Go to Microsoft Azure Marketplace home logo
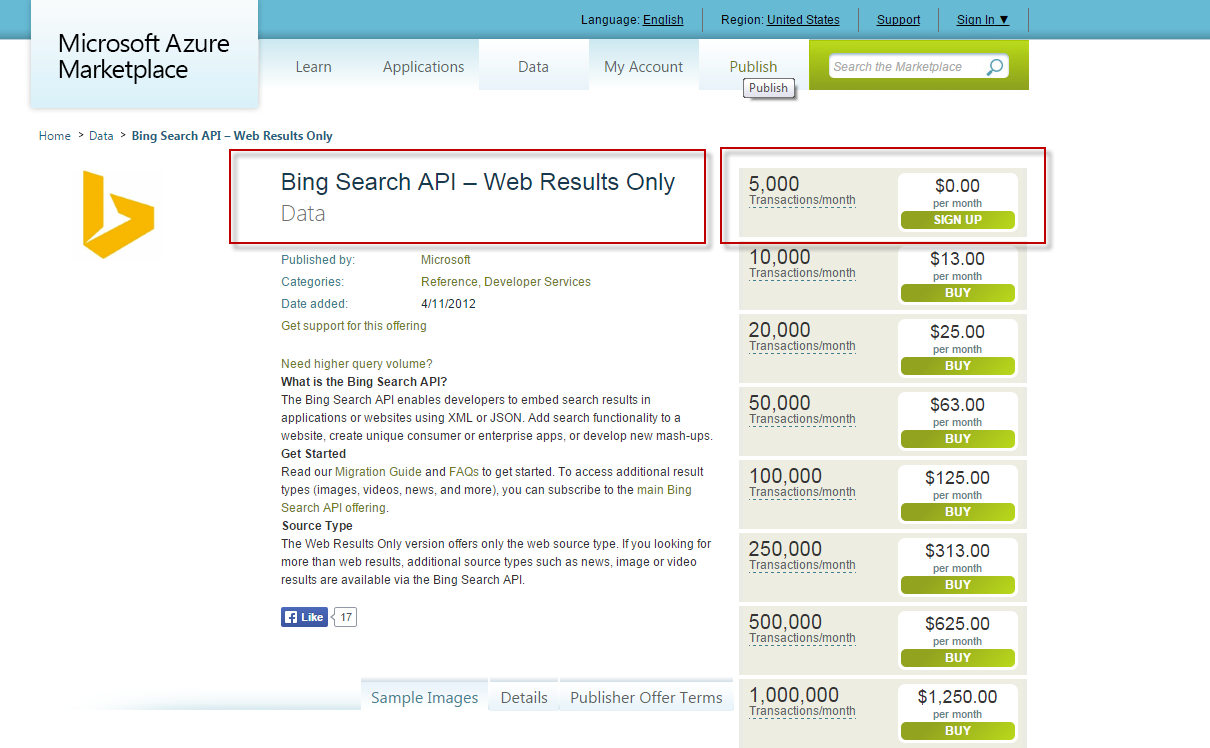1210x748 pixels. pyautogui.click(x=144, y=56)
